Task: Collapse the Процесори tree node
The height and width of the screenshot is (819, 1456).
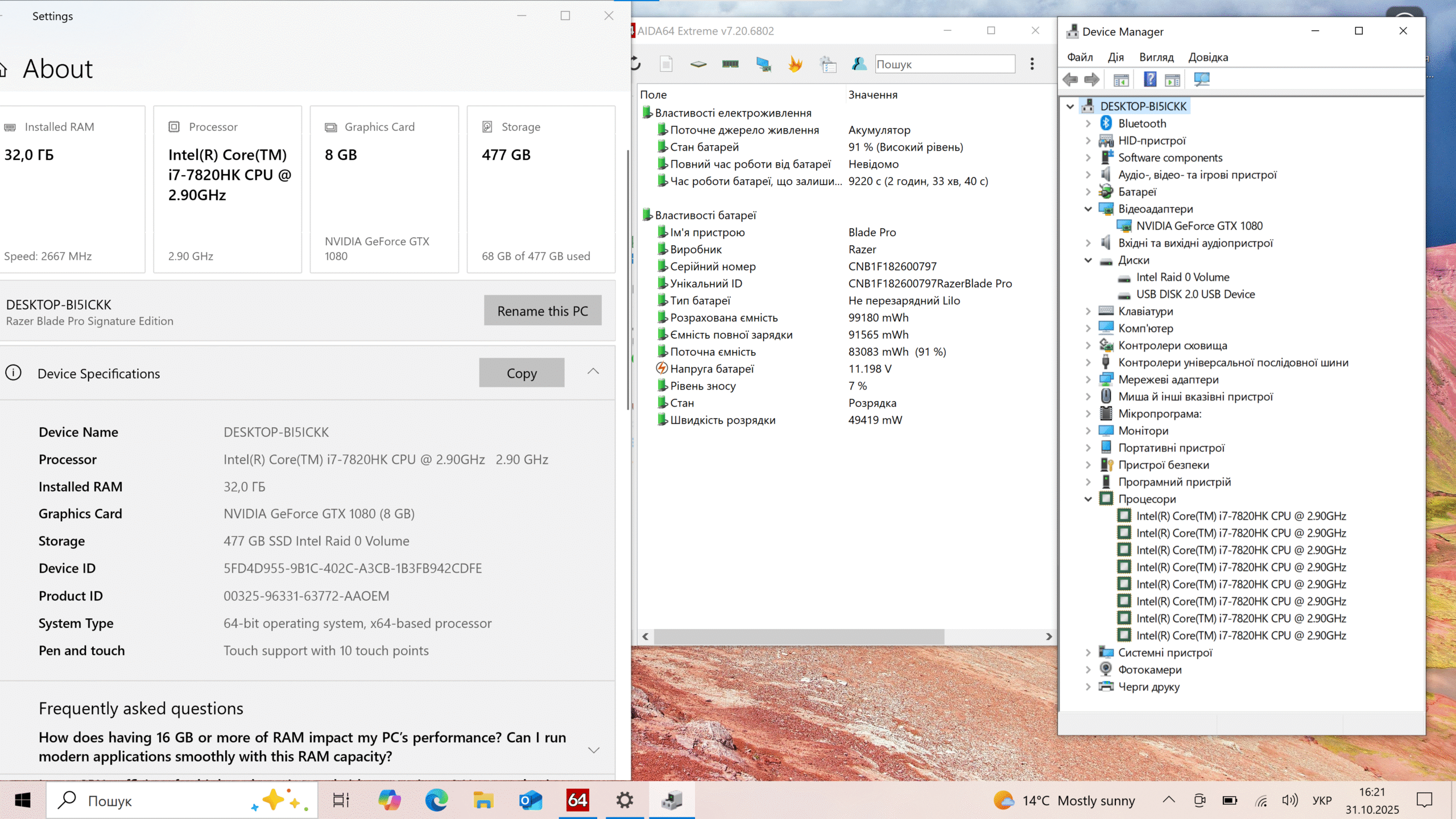Action: 1088,499
